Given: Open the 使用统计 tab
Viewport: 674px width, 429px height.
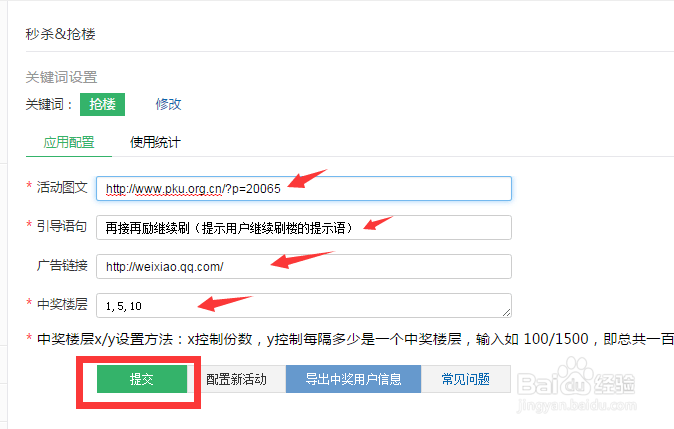Looking at the screenshot, I should pos(155,142).
